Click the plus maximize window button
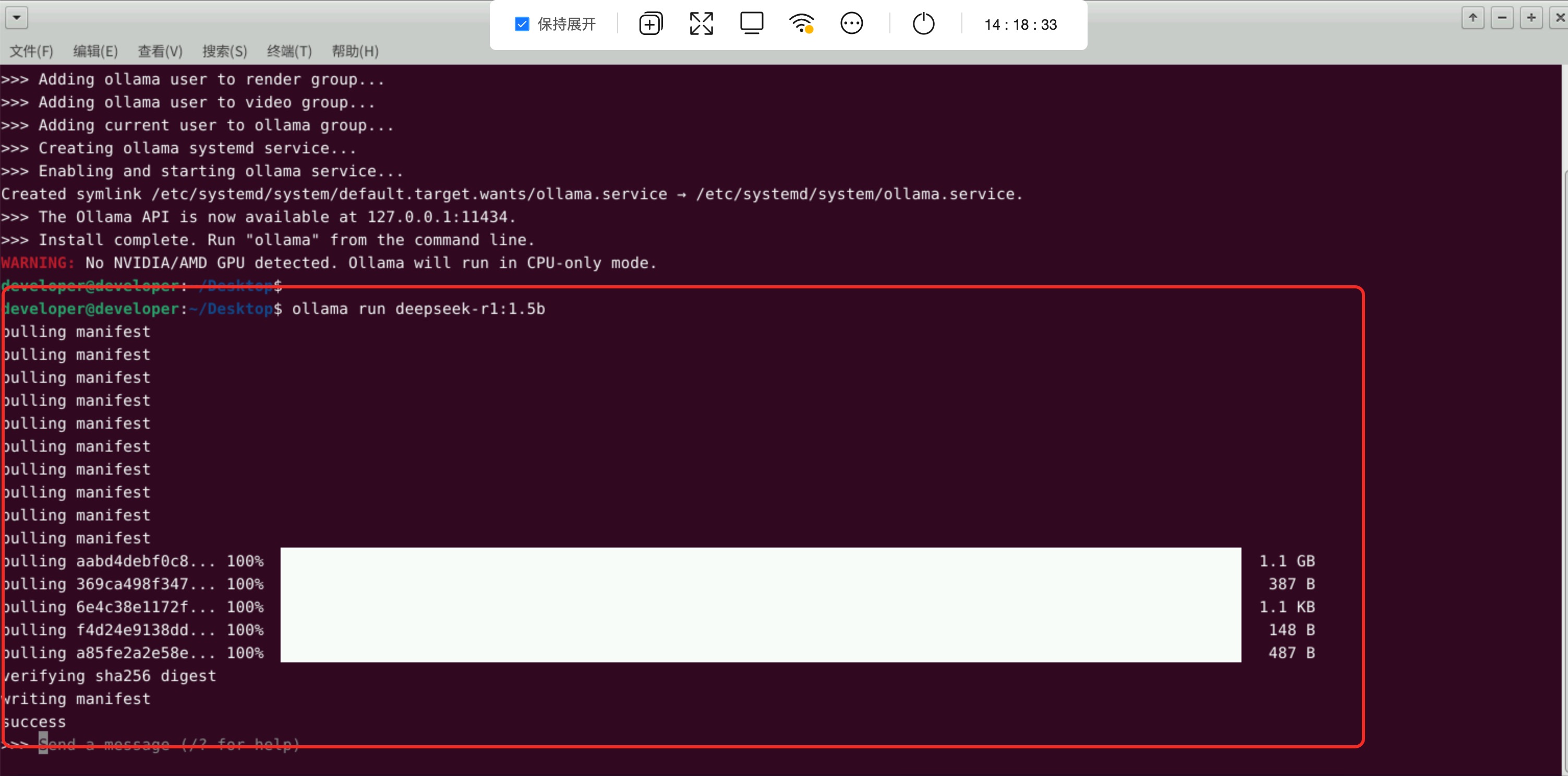Viewport: 1568px width, 776px height. [1531, 18]
